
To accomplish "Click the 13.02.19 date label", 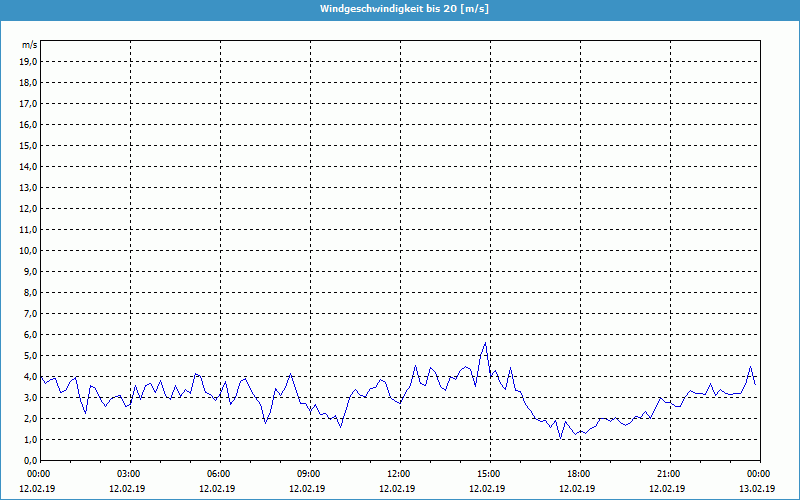I will (x=757, y=489).
